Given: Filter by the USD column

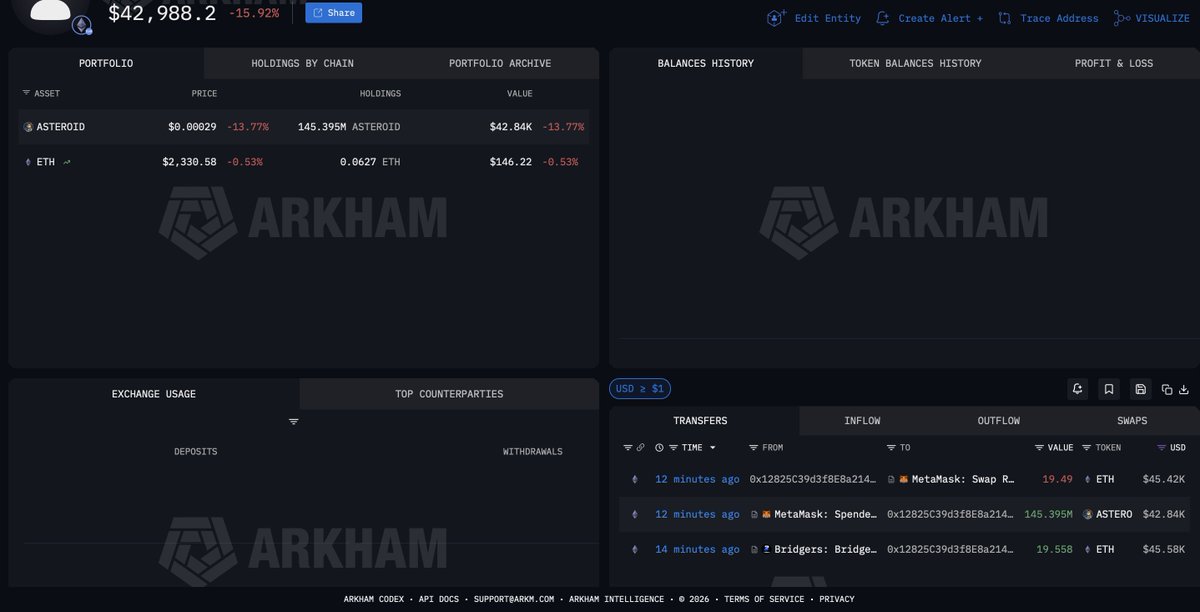Looking at the screenshot, I should tap(1162, 448).
